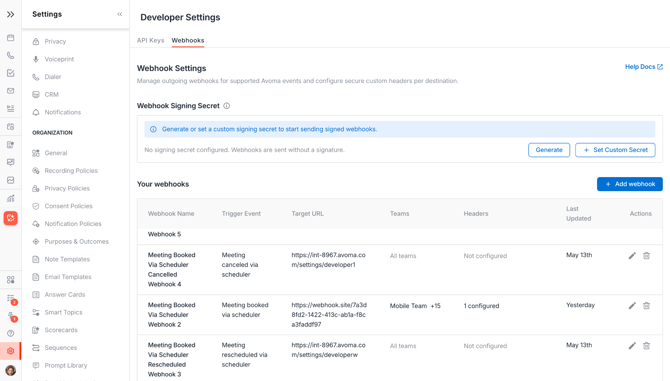Click the developer1 target URL text

tap(329, 260)
